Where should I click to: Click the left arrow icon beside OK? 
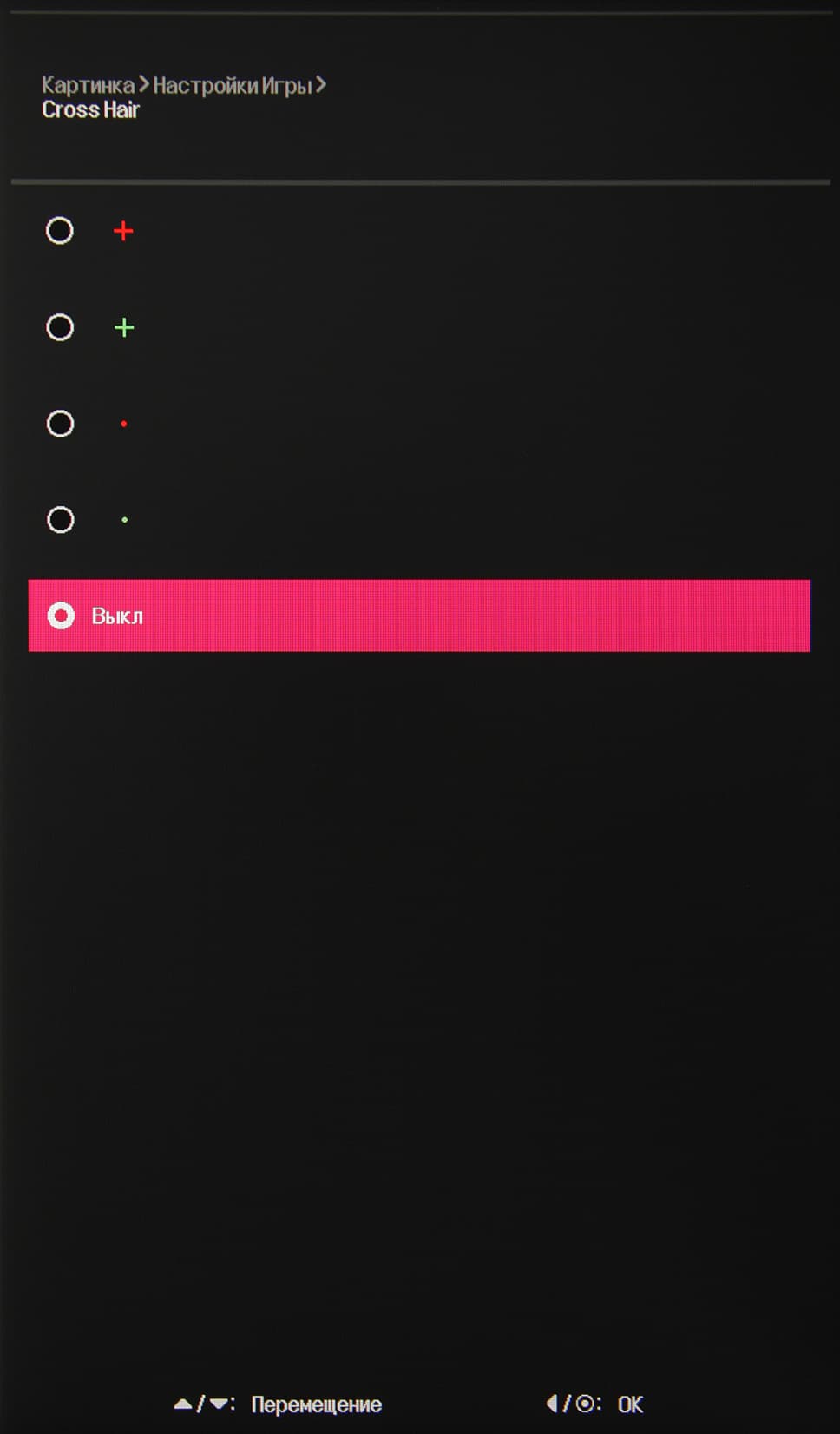552,1404
